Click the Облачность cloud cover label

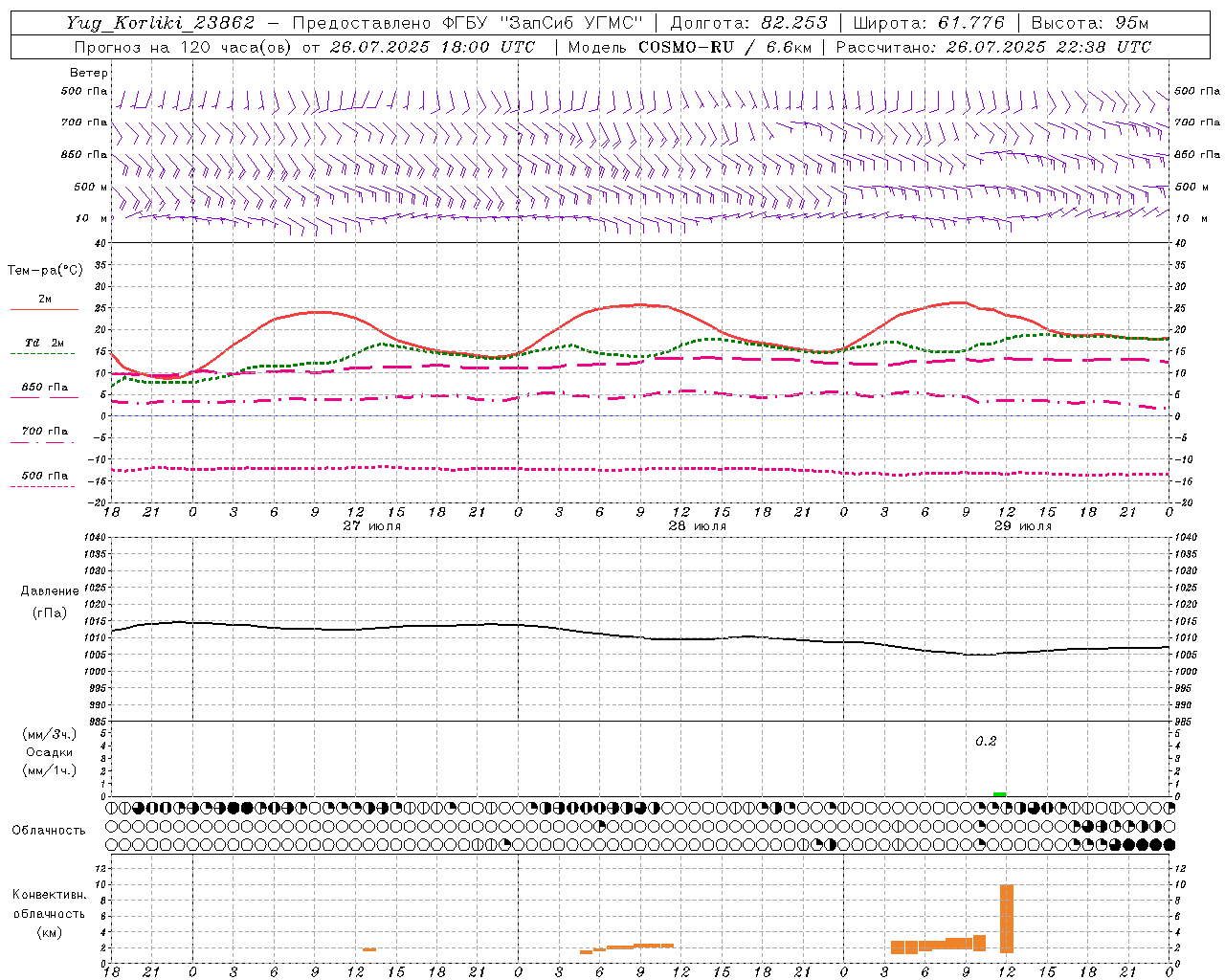coord(49,831)
